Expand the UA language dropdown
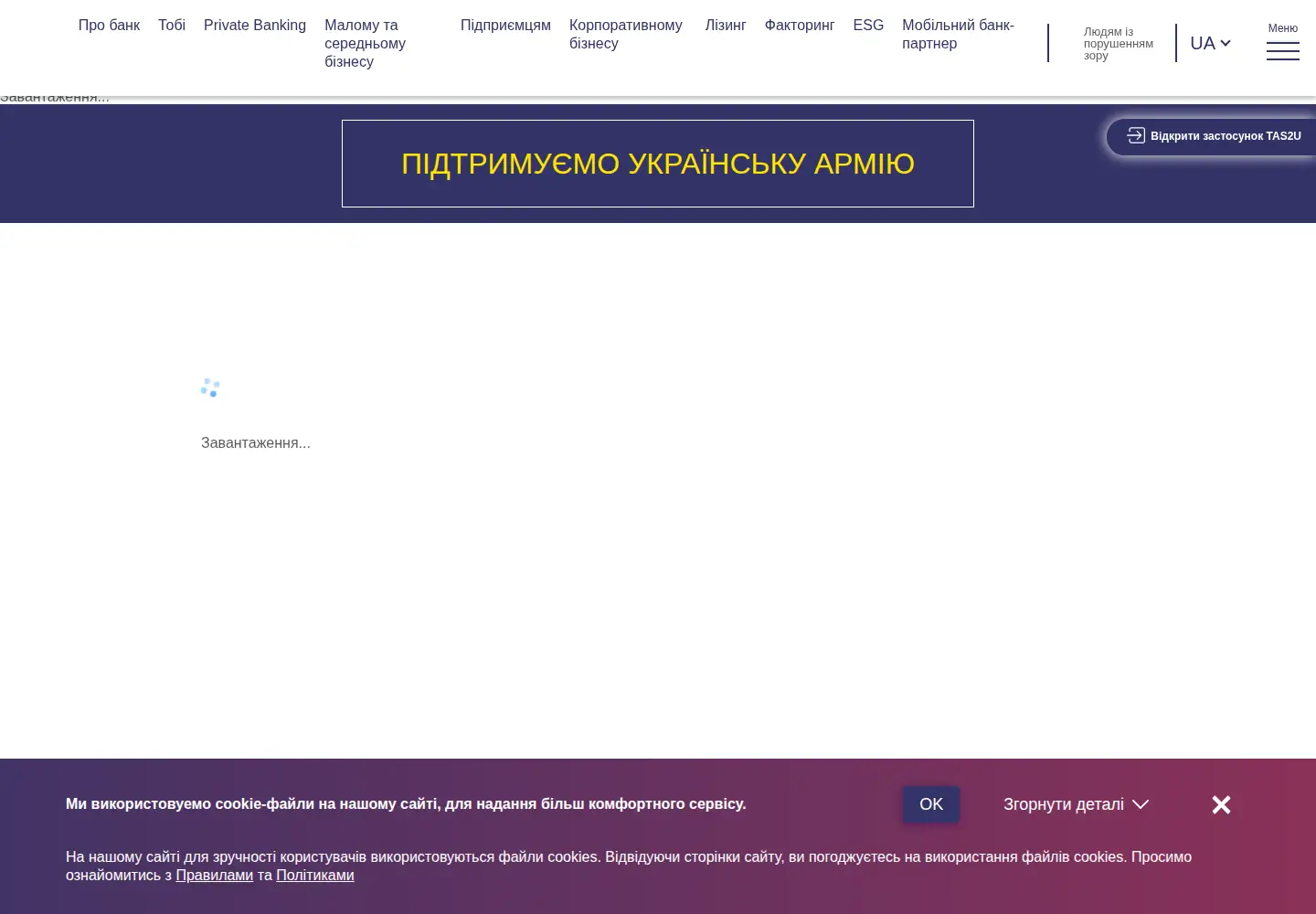This screenshot has width=1316, height=914. (1210, 43)
